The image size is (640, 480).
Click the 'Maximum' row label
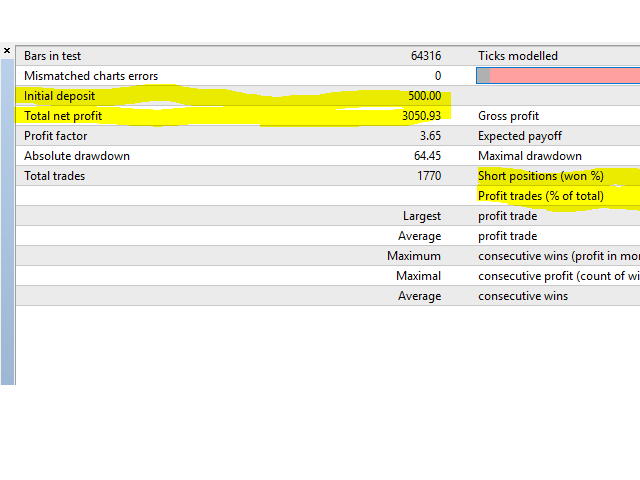414,256
